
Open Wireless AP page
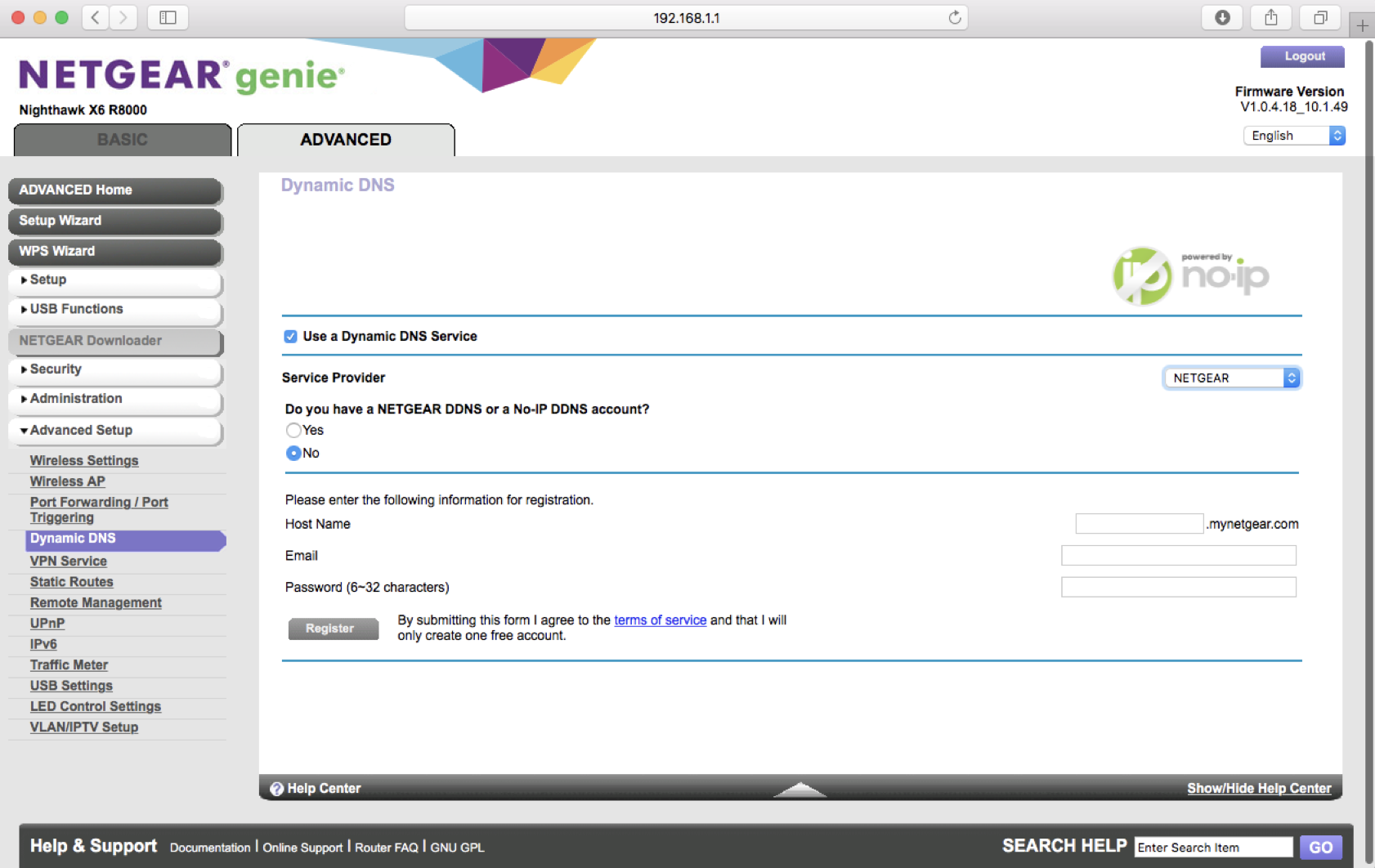tap(68, 482)
